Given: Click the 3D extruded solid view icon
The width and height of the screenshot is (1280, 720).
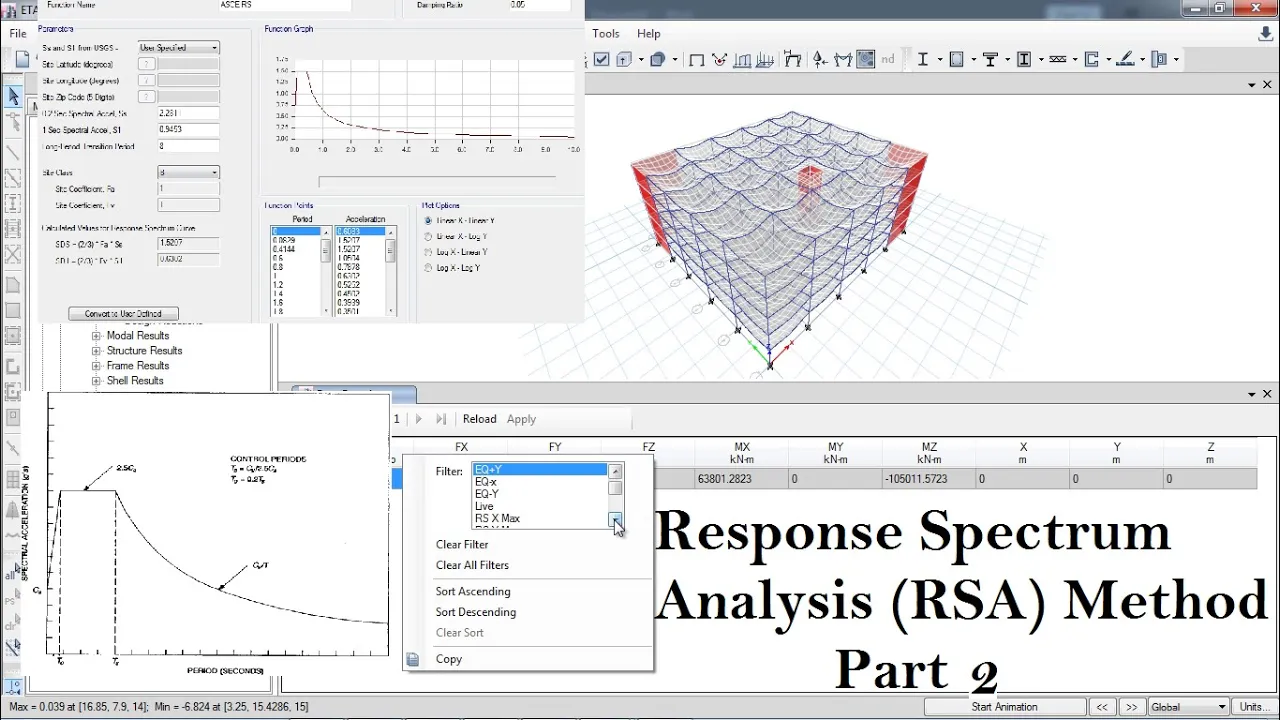Looking at the screenshot, I should coord(658,59).
